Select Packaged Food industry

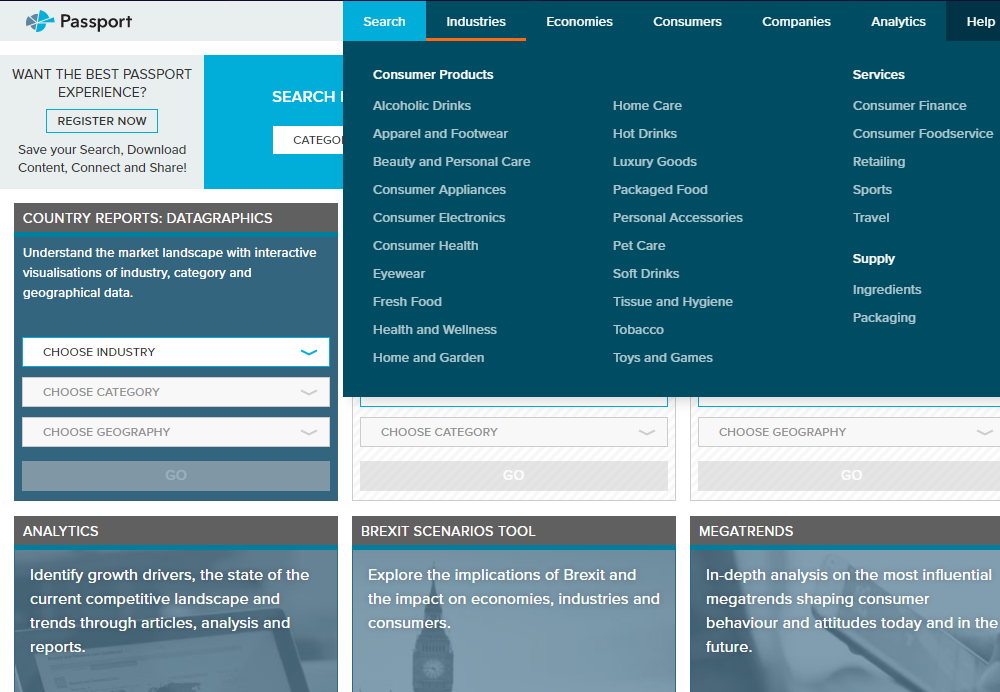tap(660, 189)
